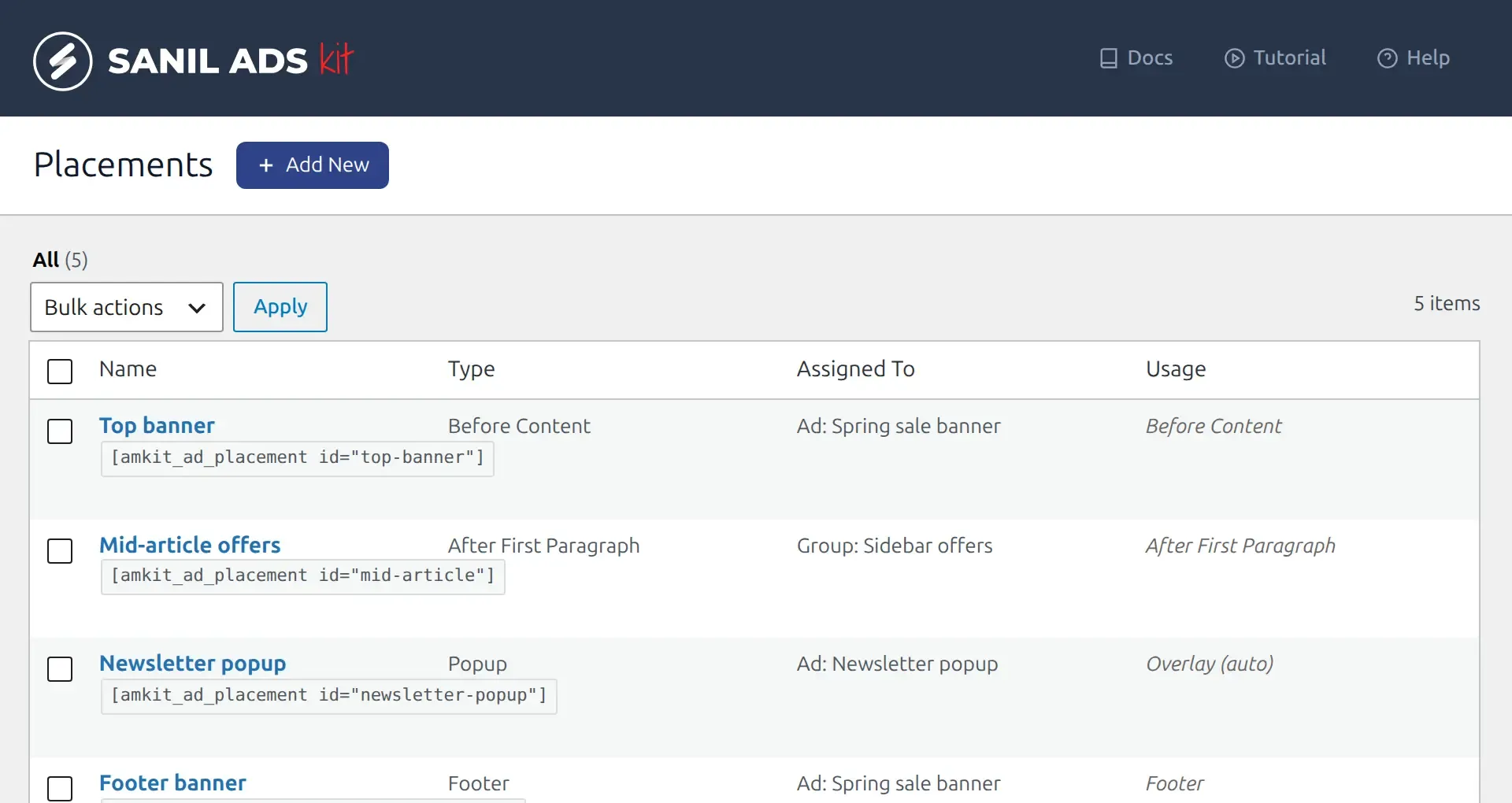Open the Docs book icon
Image resolution: width=1512 pixels, height=803 pixels.
[x=1109, y=58]
